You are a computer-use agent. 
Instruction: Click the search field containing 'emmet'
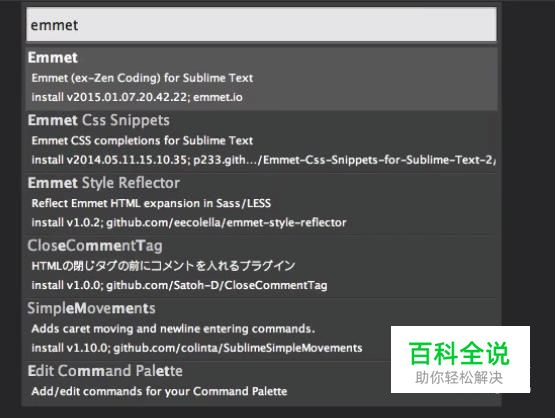tap(261, 25)
